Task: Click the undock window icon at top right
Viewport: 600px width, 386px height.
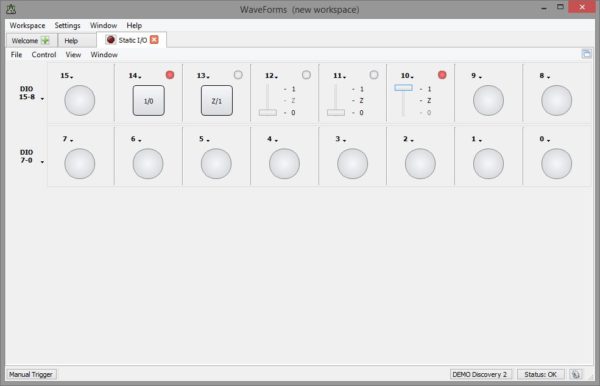Action: tap(586, 54)
